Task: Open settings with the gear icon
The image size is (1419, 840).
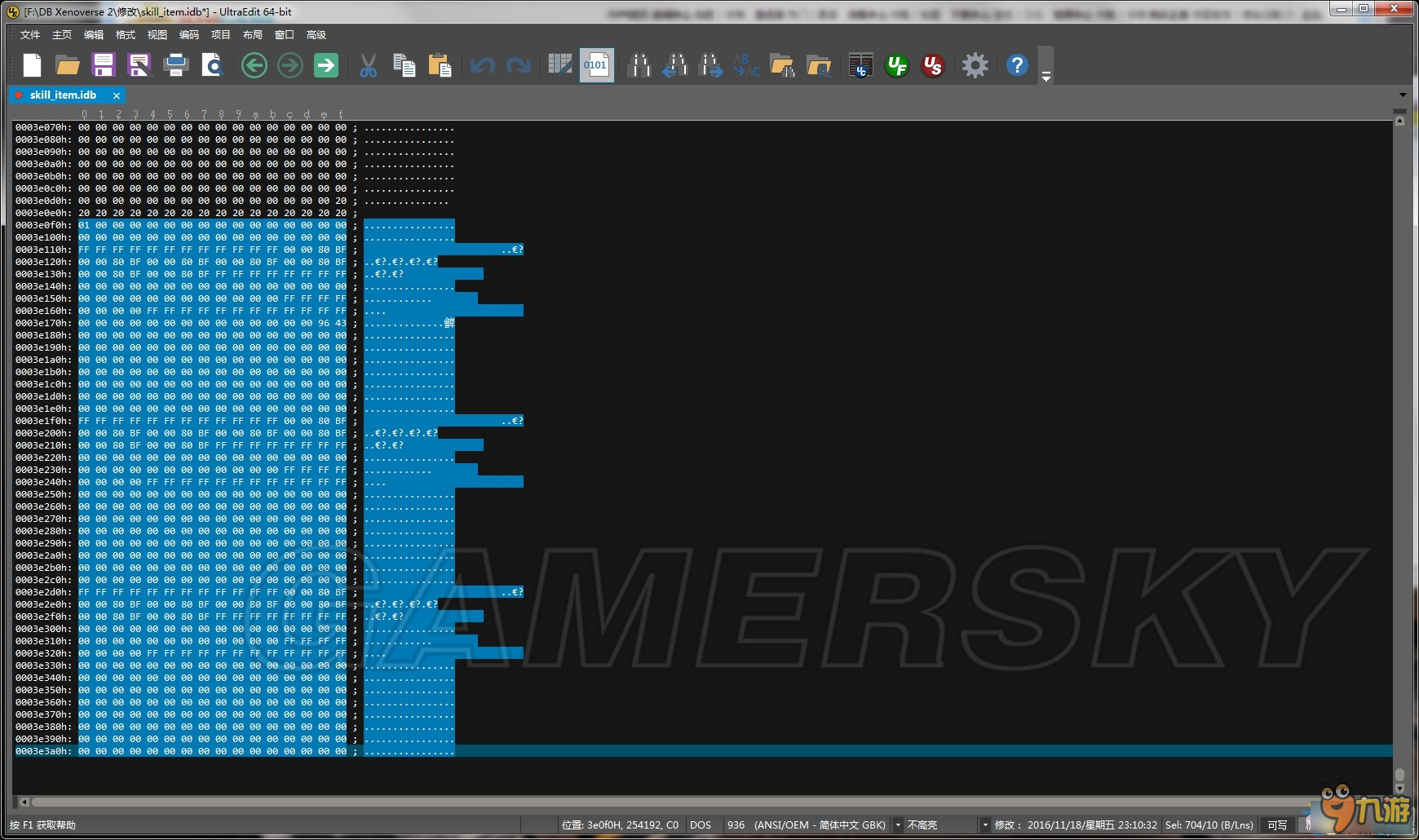Action: click(975, 65)
